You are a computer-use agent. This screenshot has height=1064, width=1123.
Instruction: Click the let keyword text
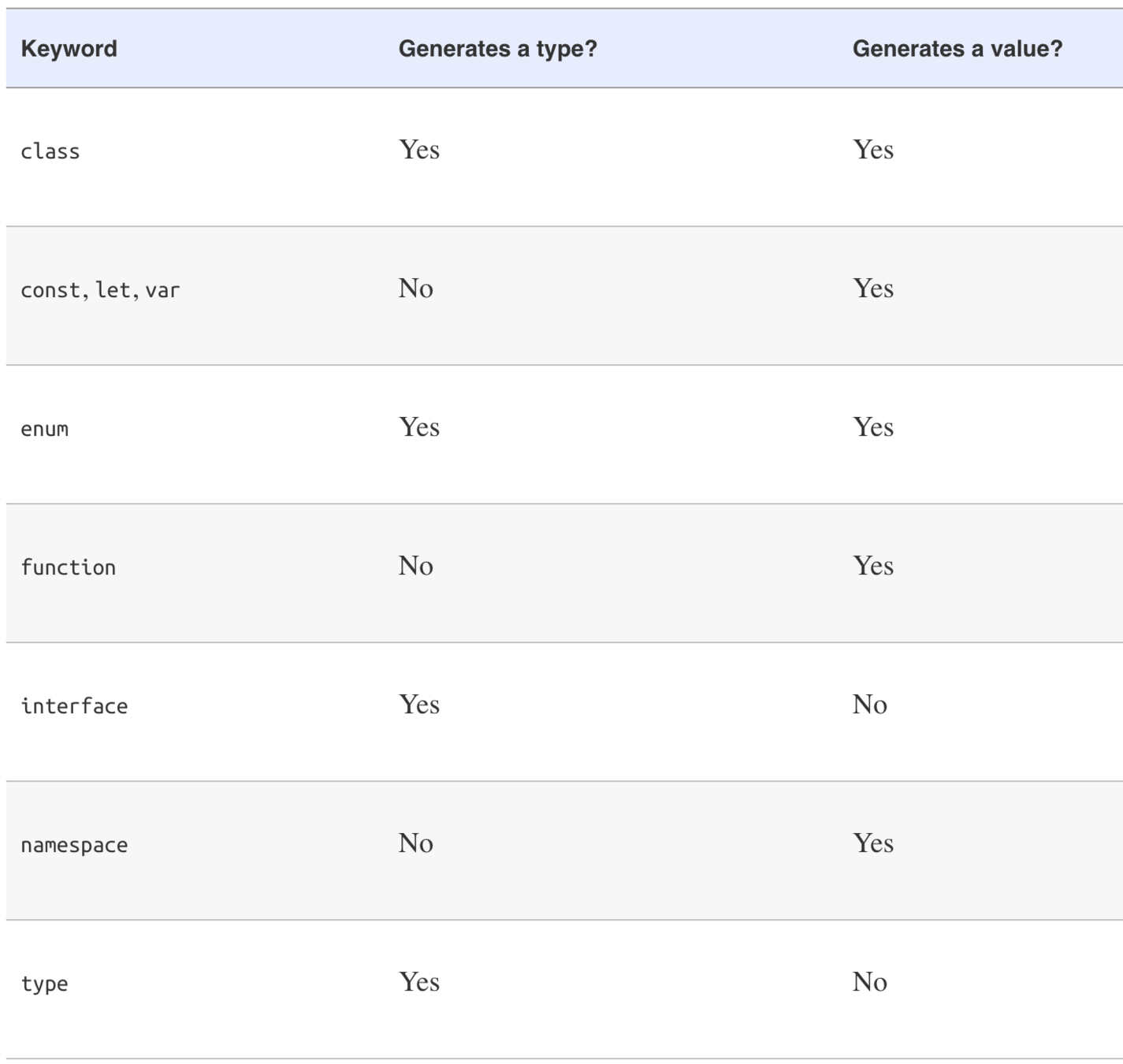[113, 290]
